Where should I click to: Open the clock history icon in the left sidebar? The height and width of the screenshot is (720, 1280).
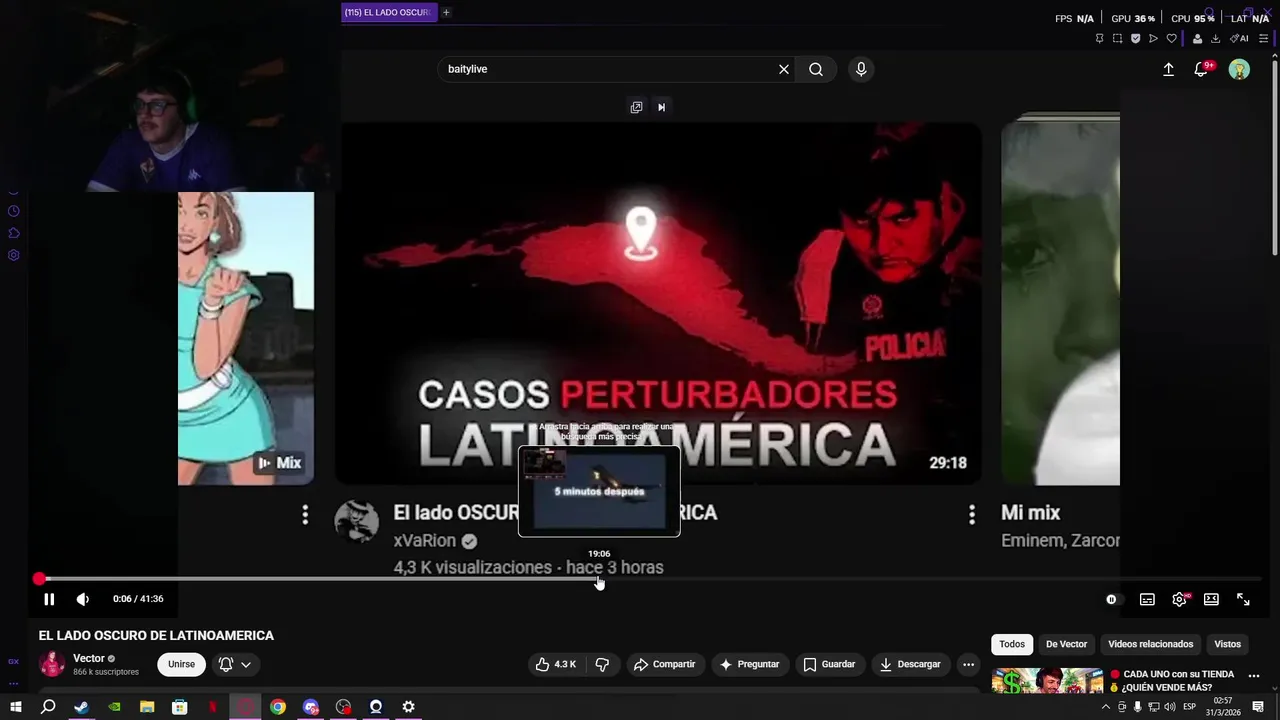pyautogui.click(x=13, y=211)
